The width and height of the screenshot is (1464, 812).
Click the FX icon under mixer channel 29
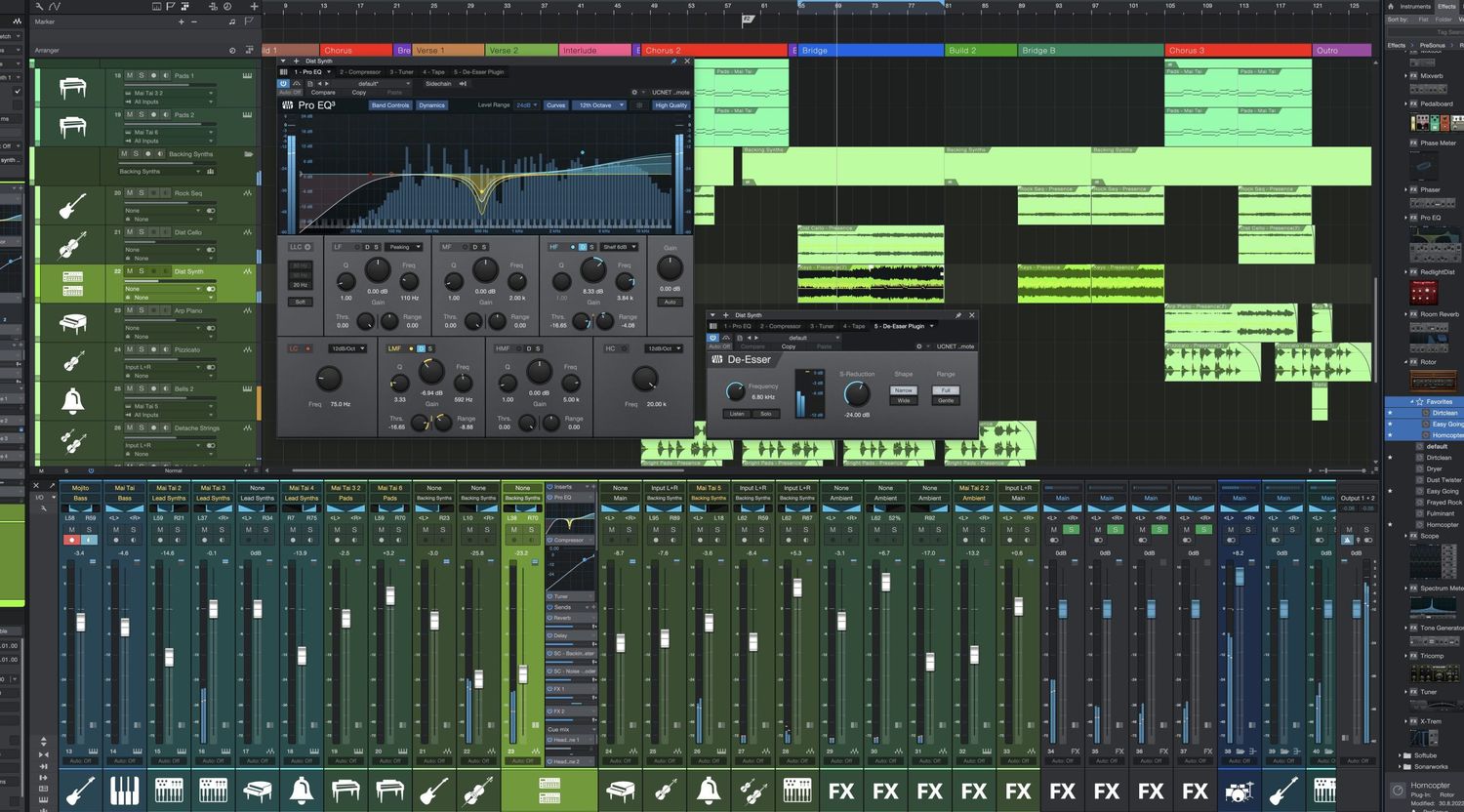pyautogui.click(x=841, y=791)
